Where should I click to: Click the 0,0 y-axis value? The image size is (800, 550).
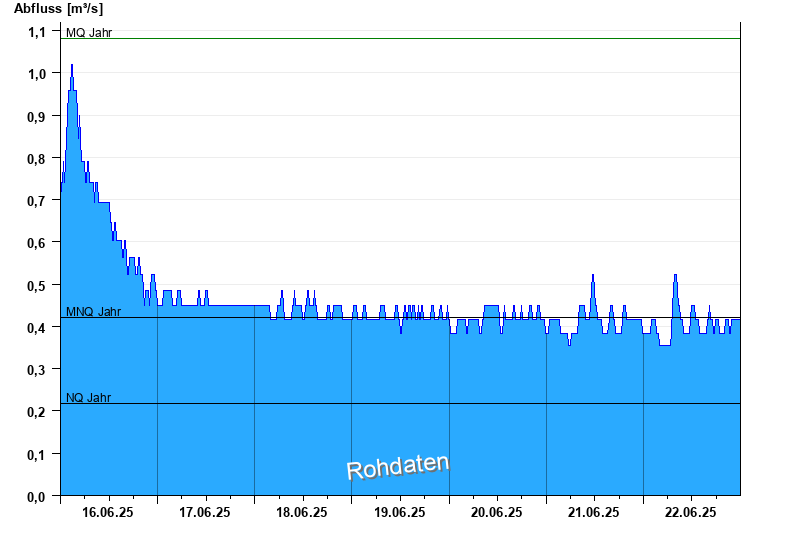coord(36,496)
